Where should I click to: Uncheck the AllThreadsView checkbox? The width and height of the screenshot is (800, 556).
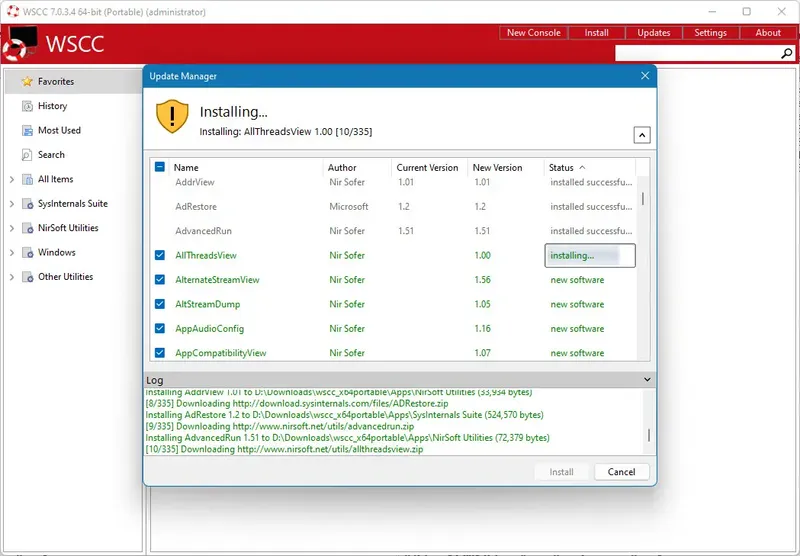coord(160,255)
